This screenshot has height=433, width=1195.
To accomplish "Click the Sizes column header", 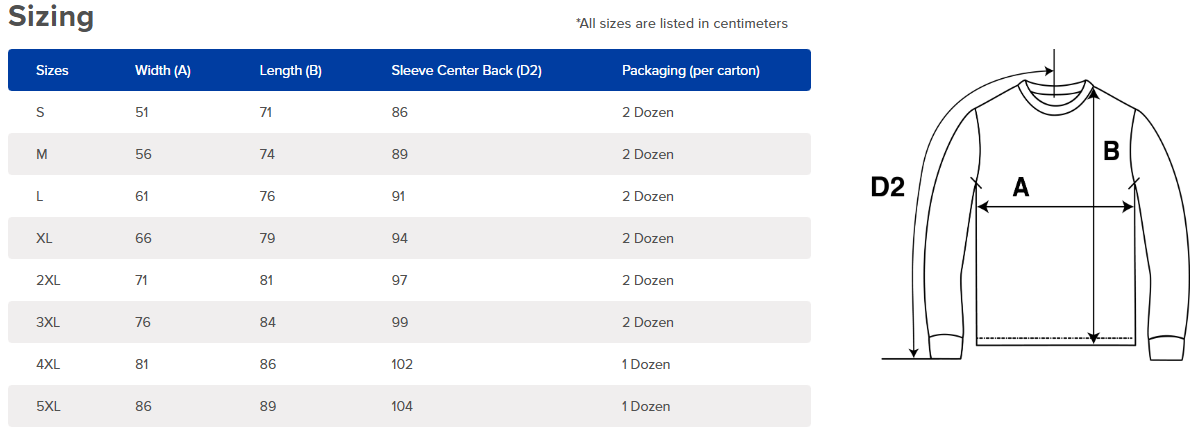I will [x=52, y=70].
